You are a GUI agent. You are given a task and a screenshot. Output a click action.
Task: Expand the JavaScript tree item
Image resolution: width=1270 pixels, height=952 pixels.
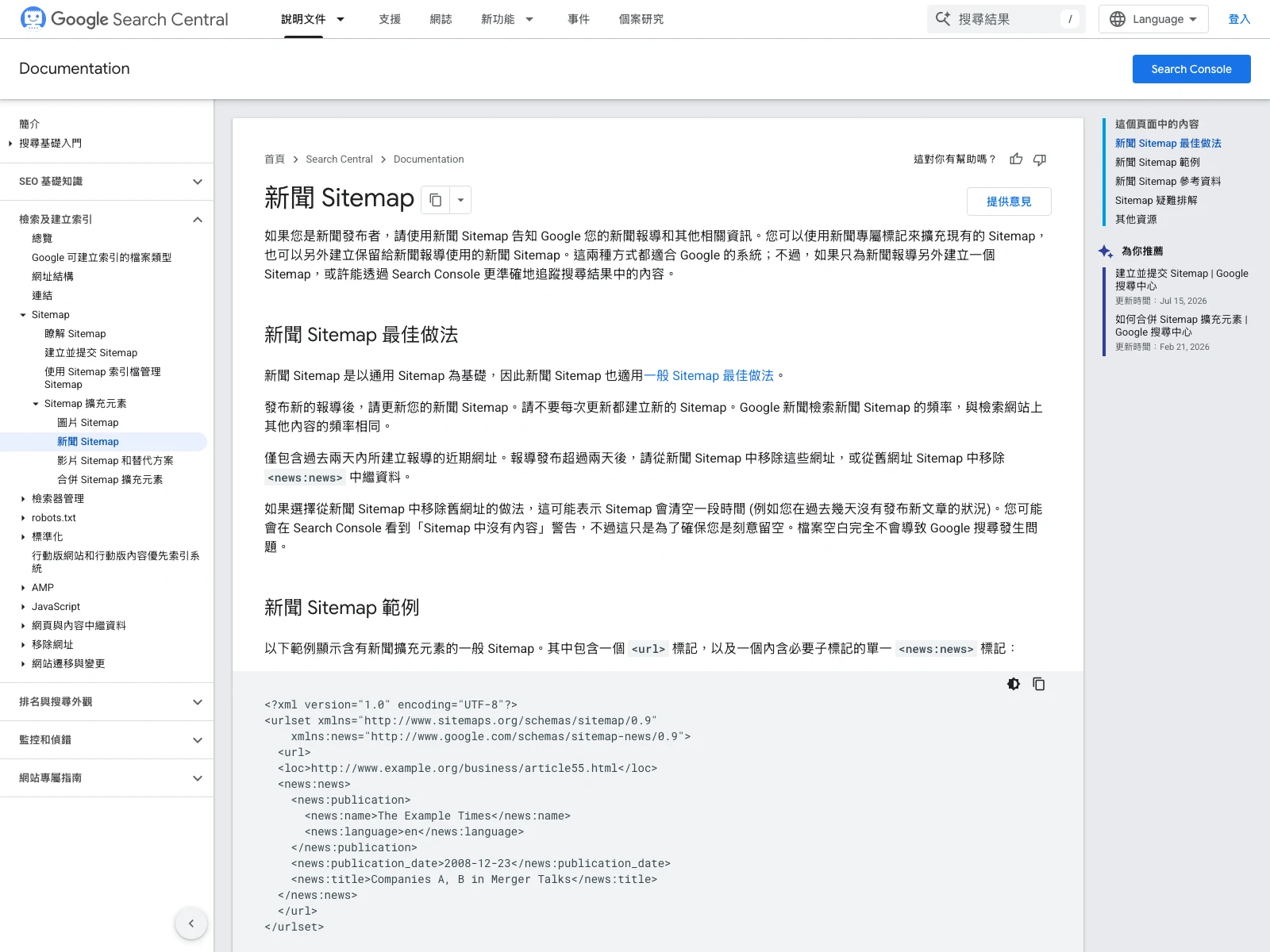(23, 607)
